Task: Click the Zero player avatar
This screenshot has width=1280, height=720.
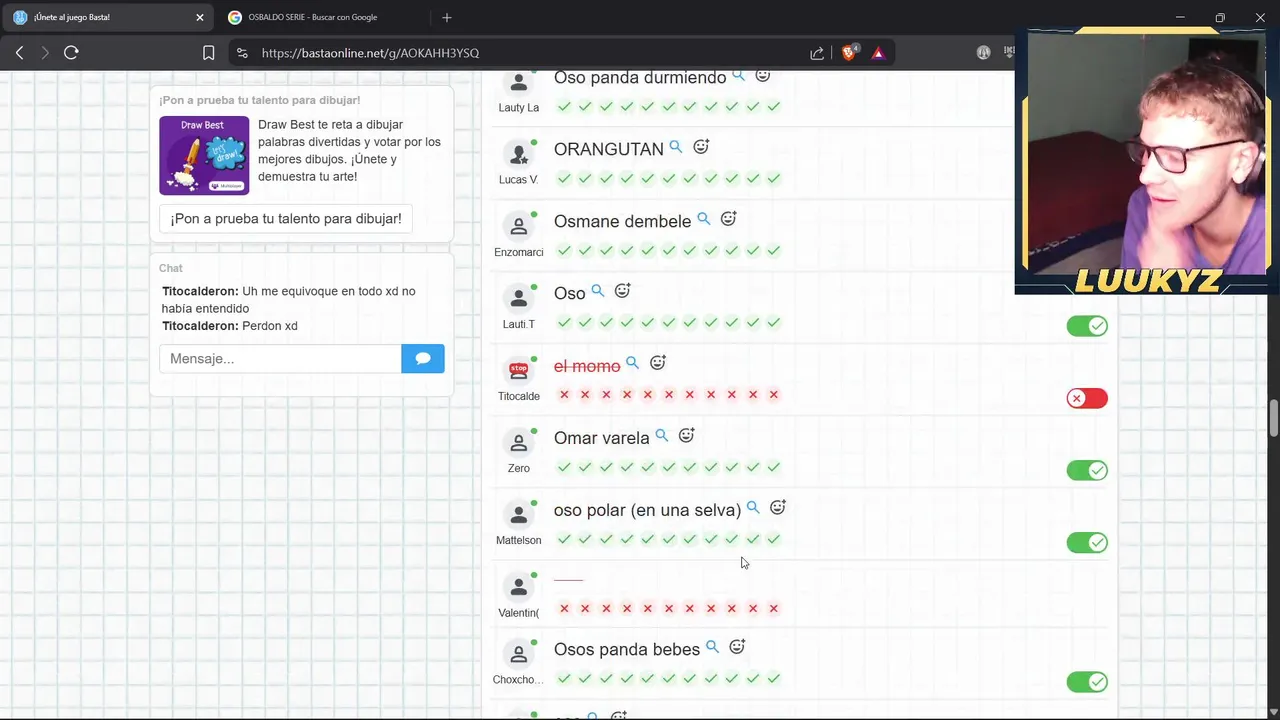Action: [518, 443]
